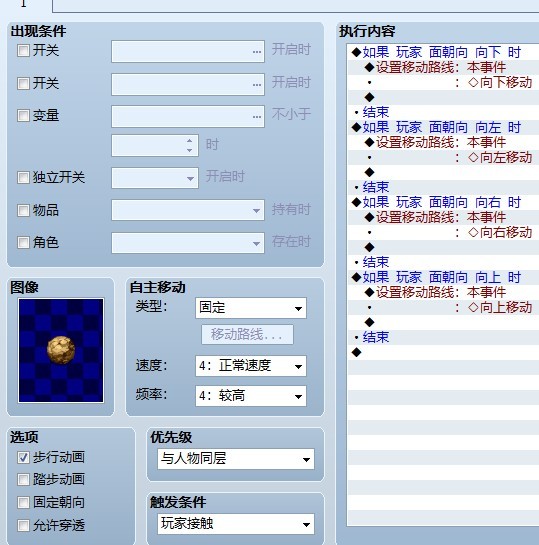Enable the 物品 condition checkbox

[23, 210]
